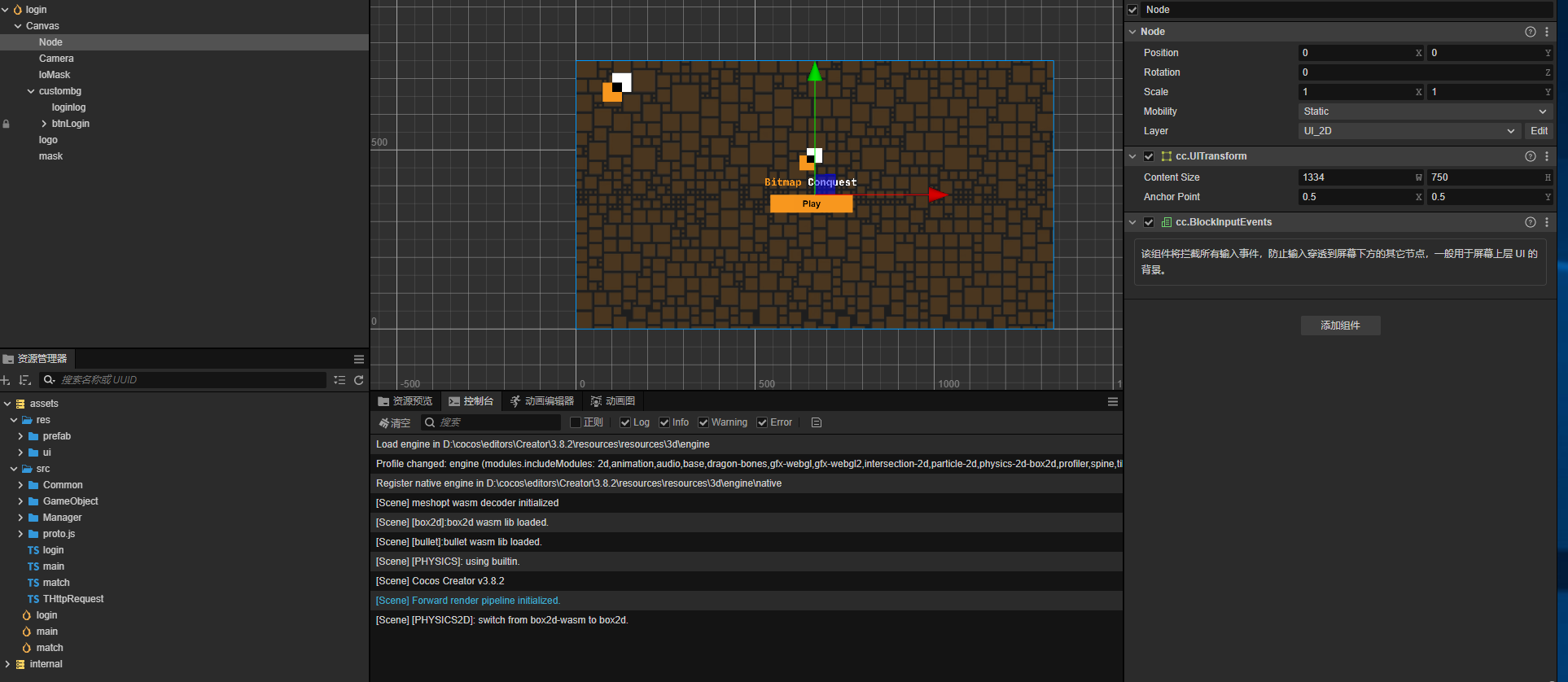
Task: Toggle the Node active checkbox
Action: (1132, 10)
